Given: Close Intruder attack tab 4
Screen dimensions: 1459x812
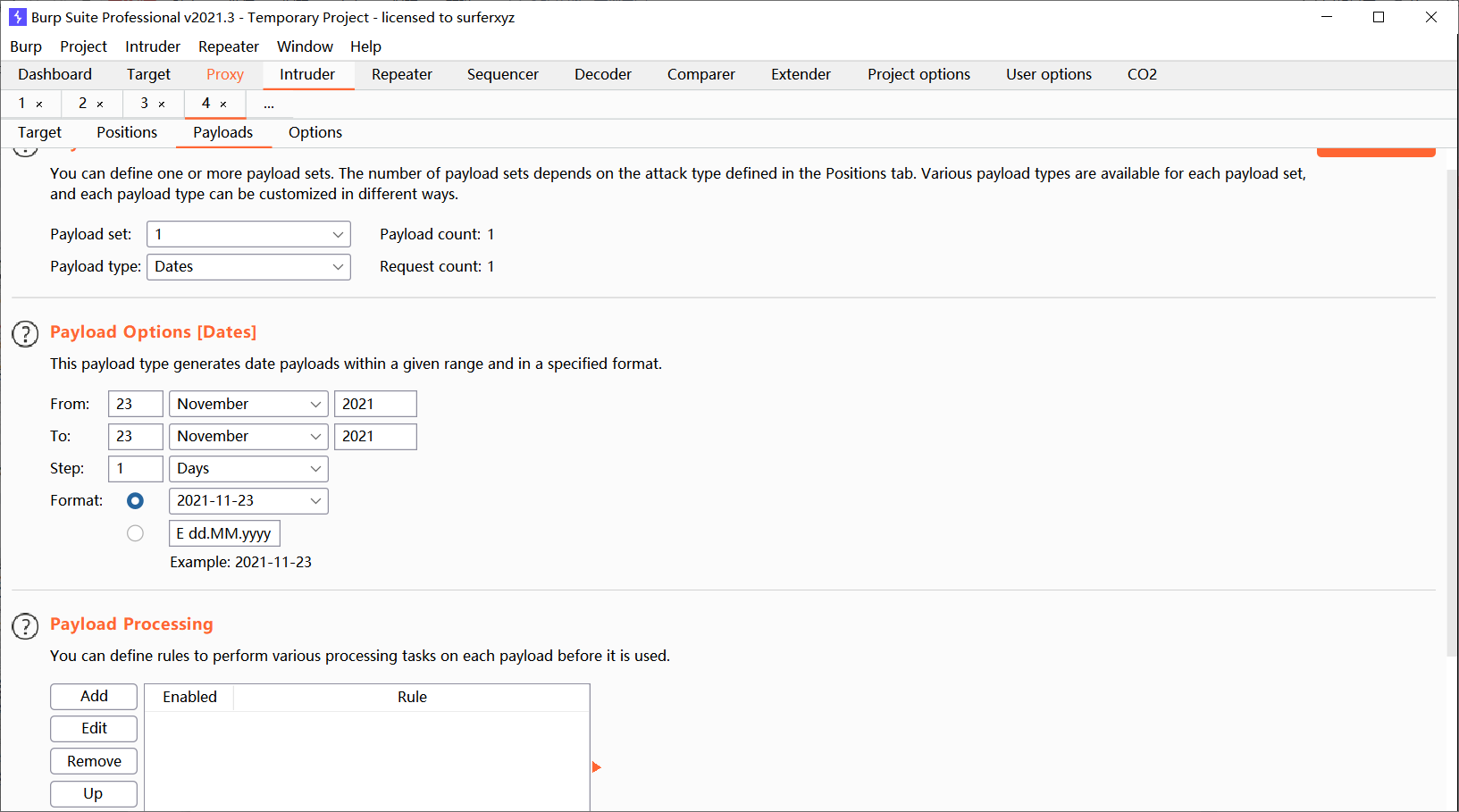Looking at the screenshot, I should tap(223, 105).
